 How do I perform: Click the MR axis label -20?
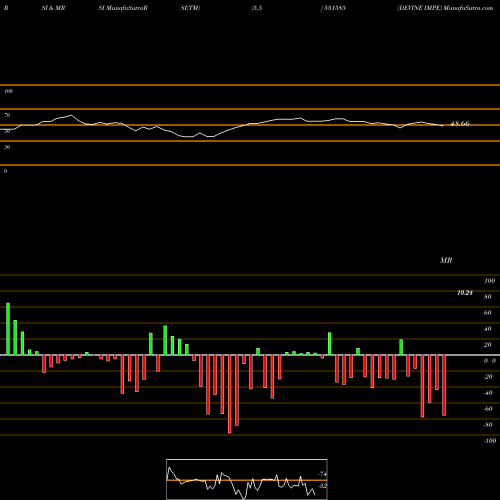click(x=488, y=377)
